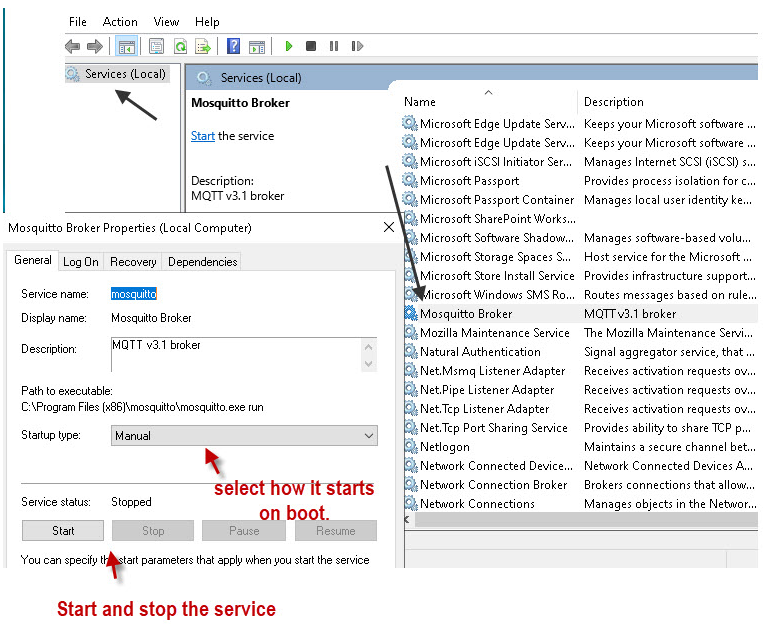Click the gear icon of Microsoft Passport Container
This screenshot has height=627, width=776.
pyautogui.click(x=410, y=199)
